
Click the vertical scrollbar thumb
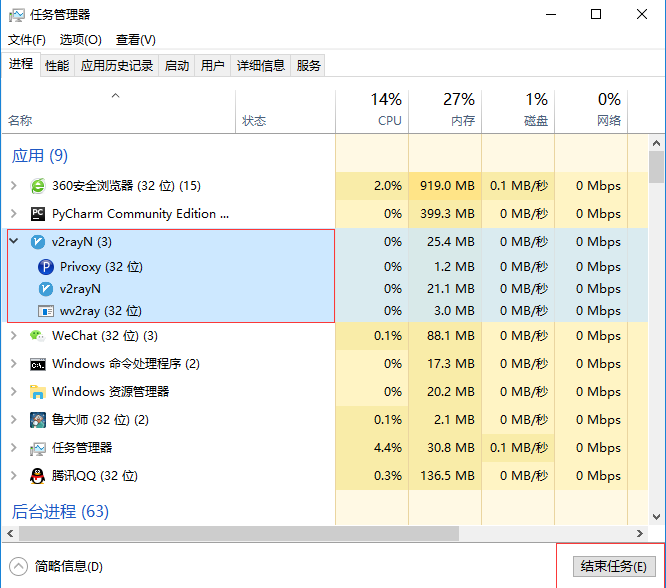tap(657, 167)
